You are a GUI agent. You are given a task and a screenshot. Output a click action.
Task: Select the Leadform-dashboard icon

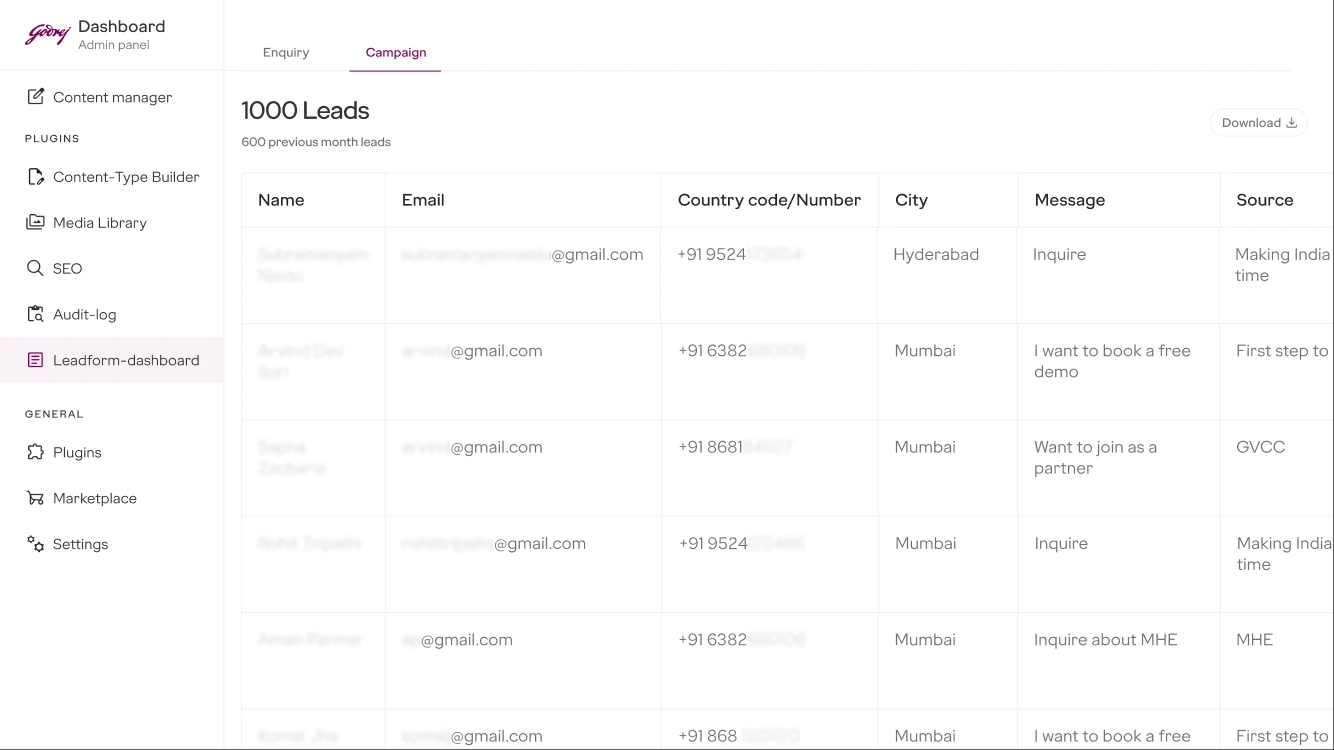coord(35,359)
